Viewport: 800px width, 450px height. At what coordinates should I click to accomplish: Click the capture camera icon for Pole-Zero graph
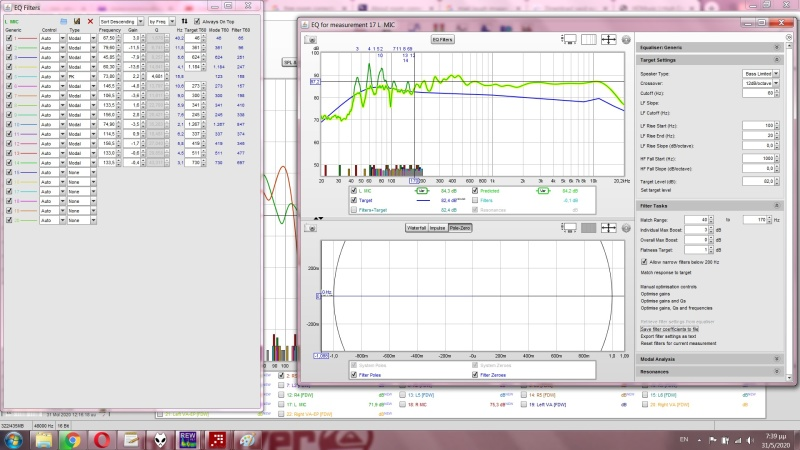(310, 228)
